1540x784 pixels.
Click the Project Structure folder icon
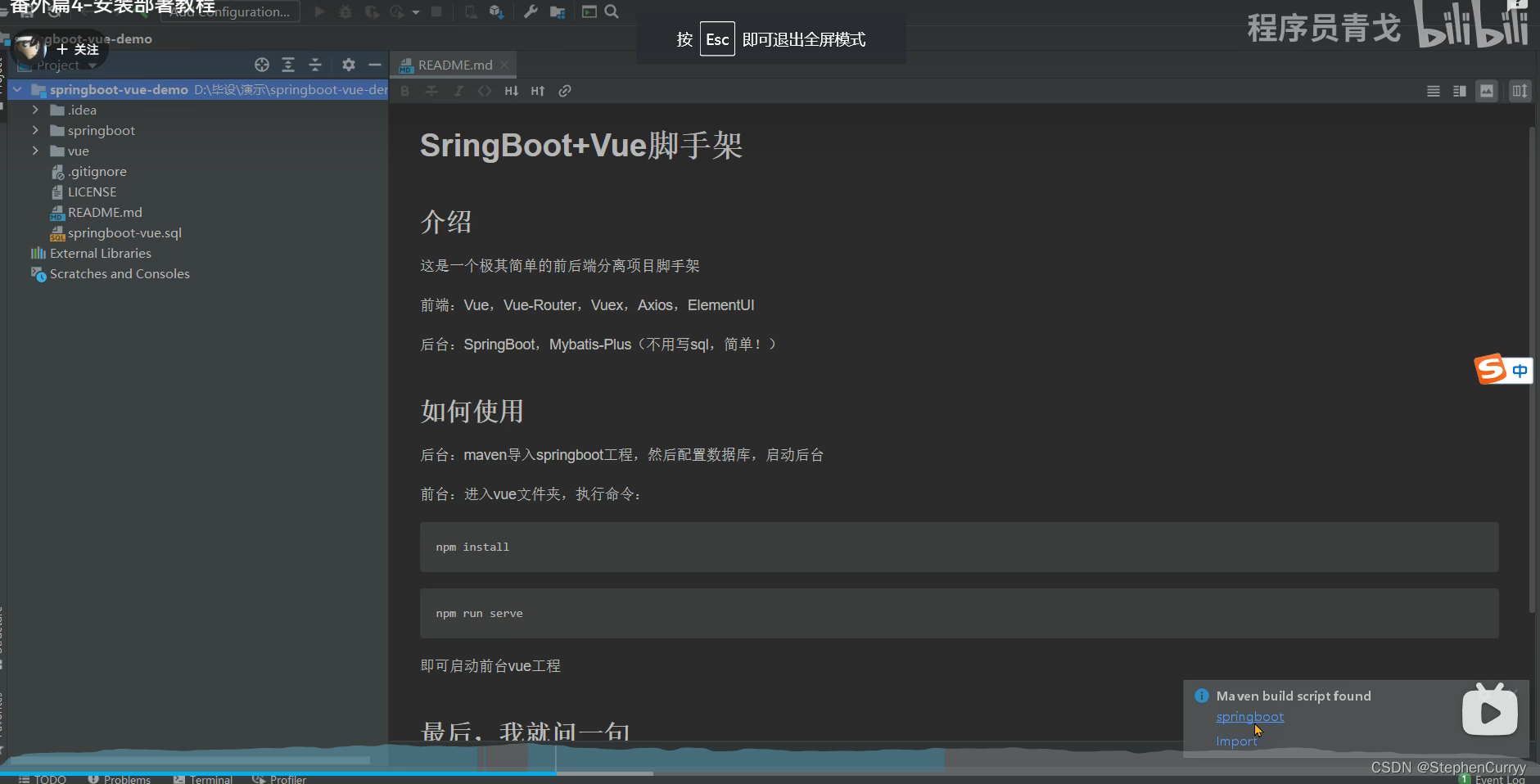coord(558,11)
